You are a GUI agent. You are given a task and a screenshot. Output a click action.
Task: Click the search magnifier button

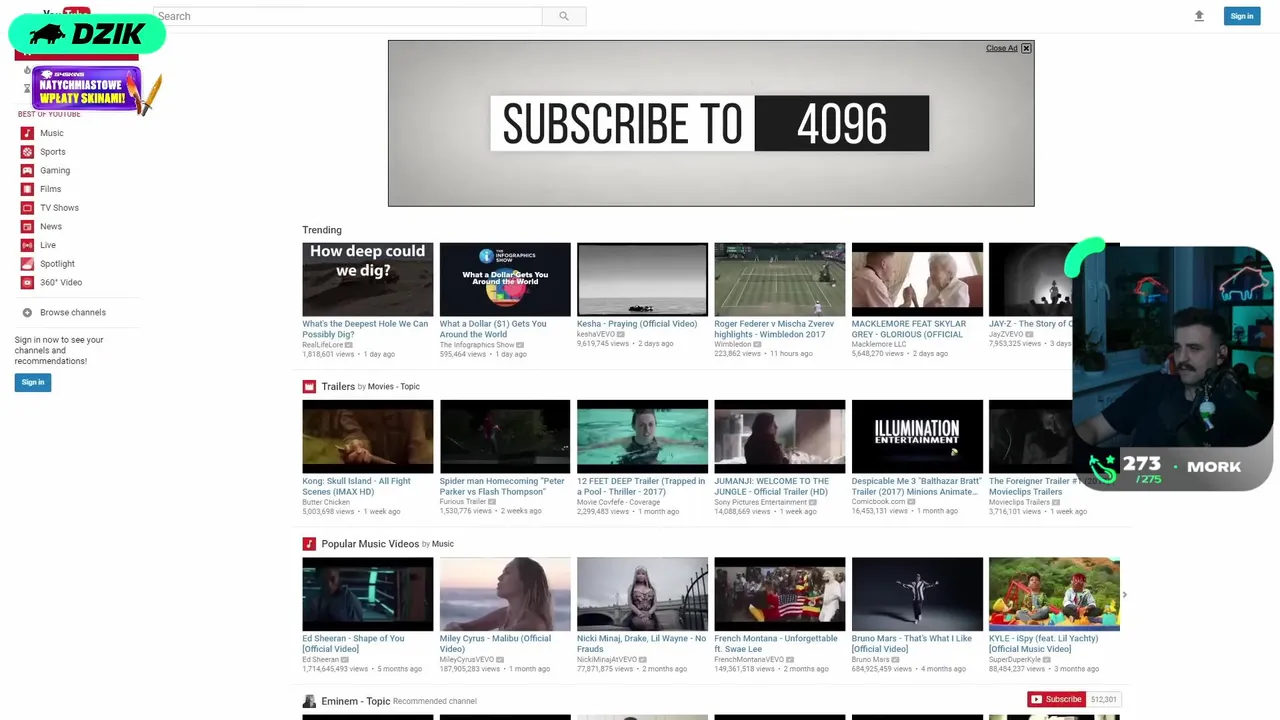(564, 16)
